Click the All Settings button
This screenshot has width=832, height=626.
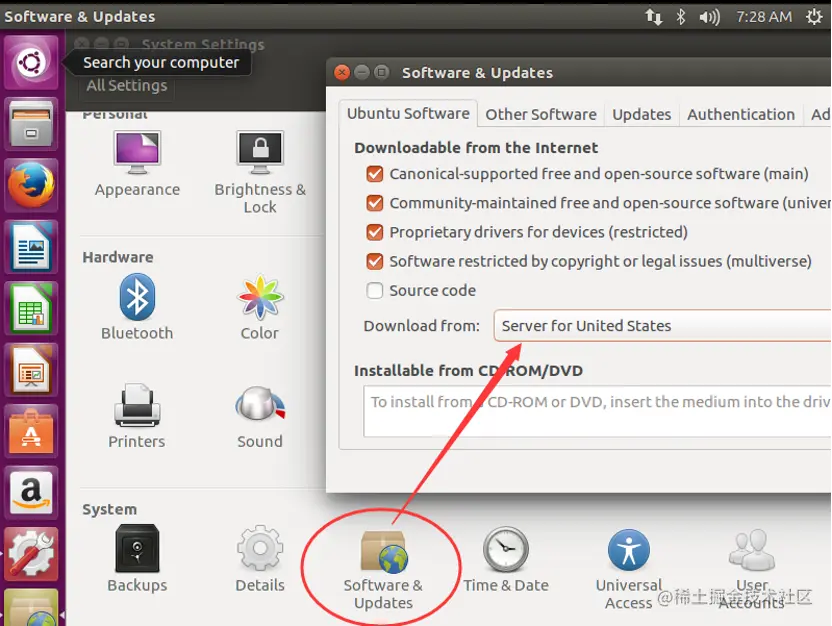(x=127, y=85)
